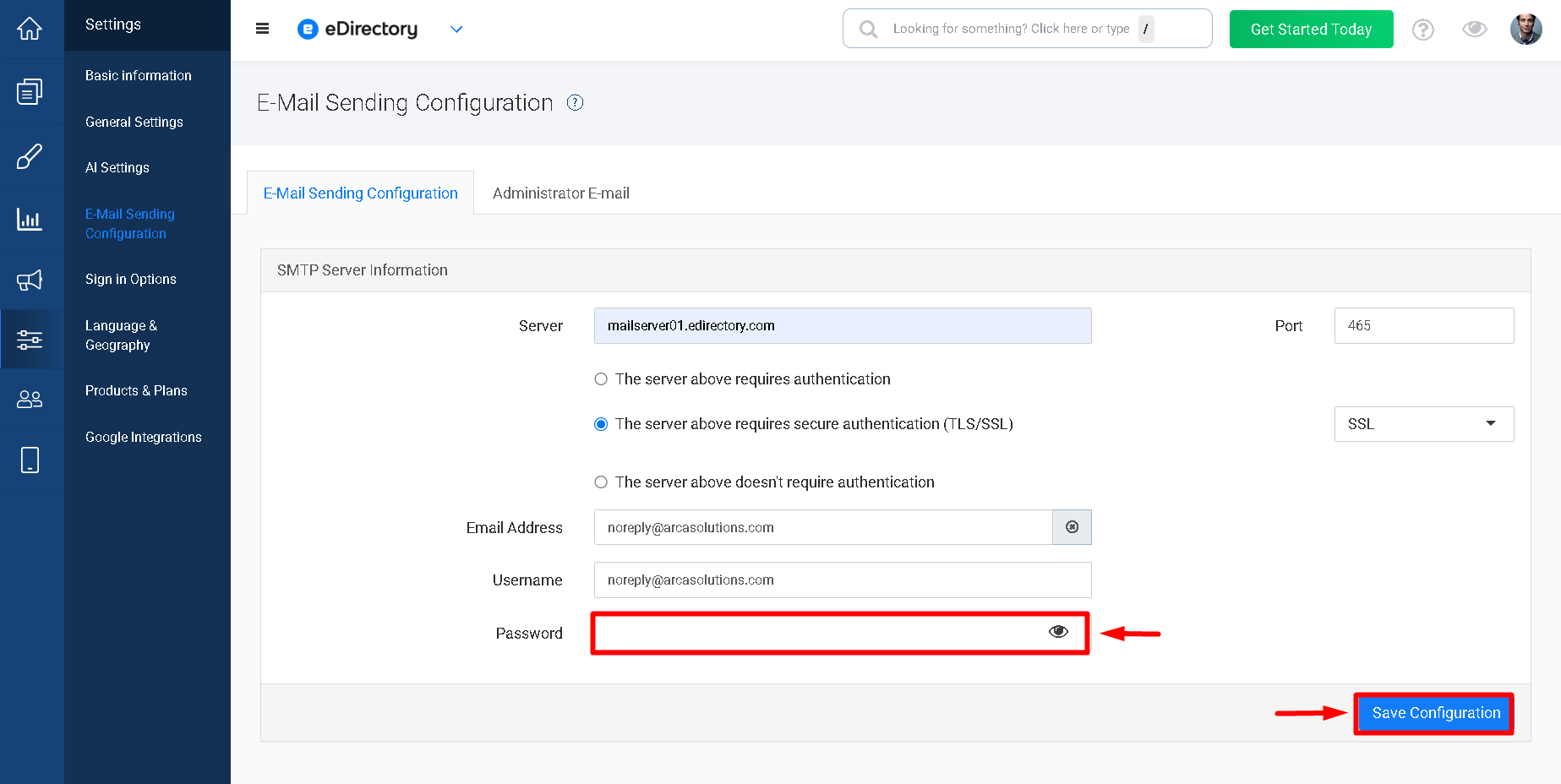Click the Get Started Today button
Screen dimensions: 1561x784
tap(1312, 29)
